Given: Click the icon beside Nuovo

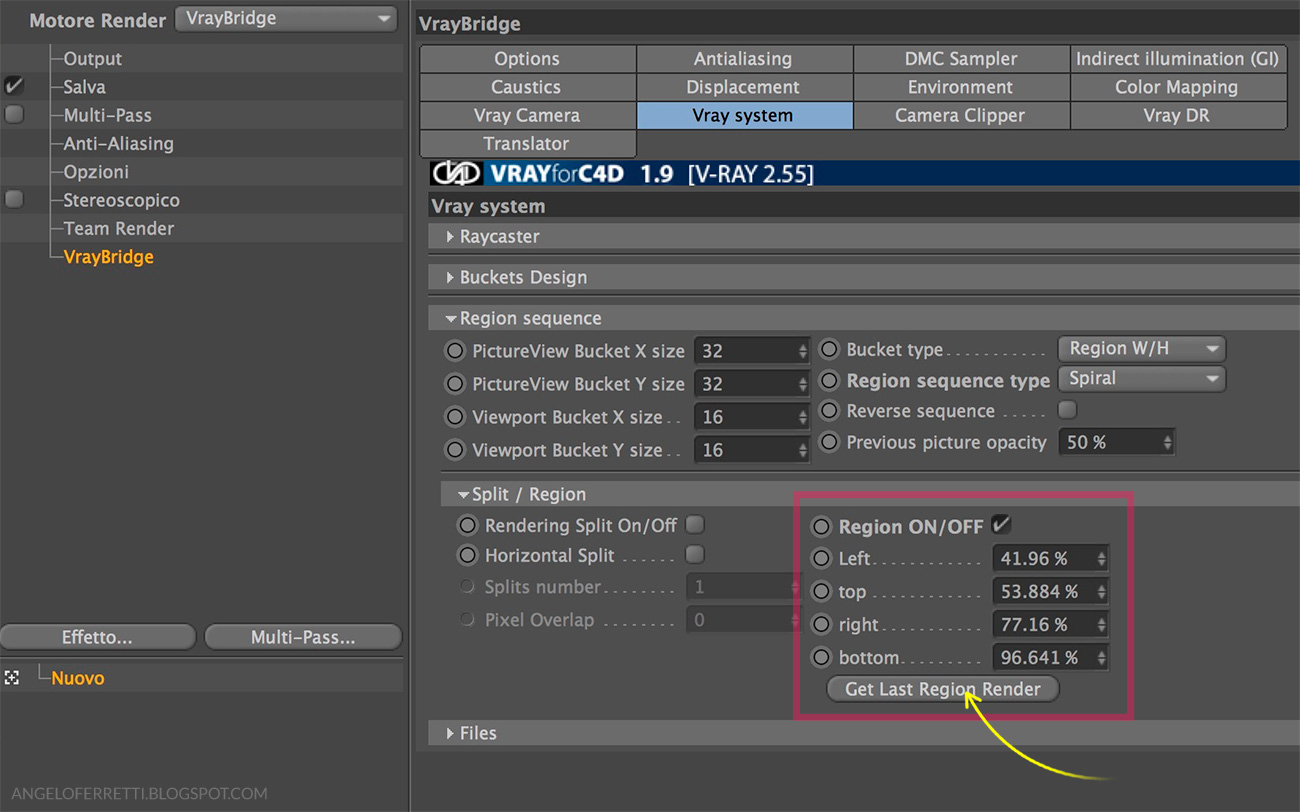Looking at the screenshot, I should [12, 678].
